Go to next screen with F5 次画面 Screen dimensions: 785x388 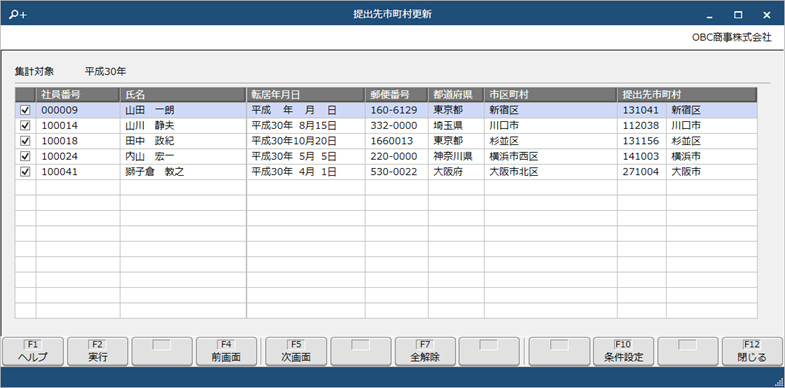296,351
